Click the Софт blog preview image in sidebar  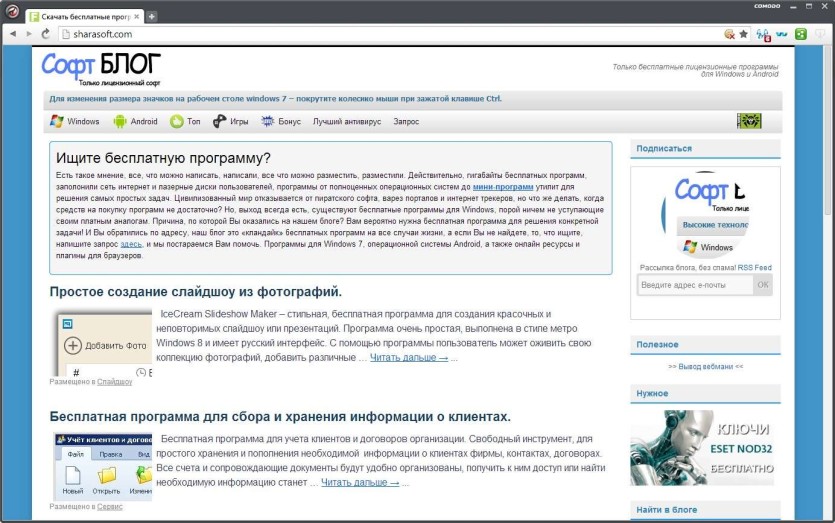[706, 213]
